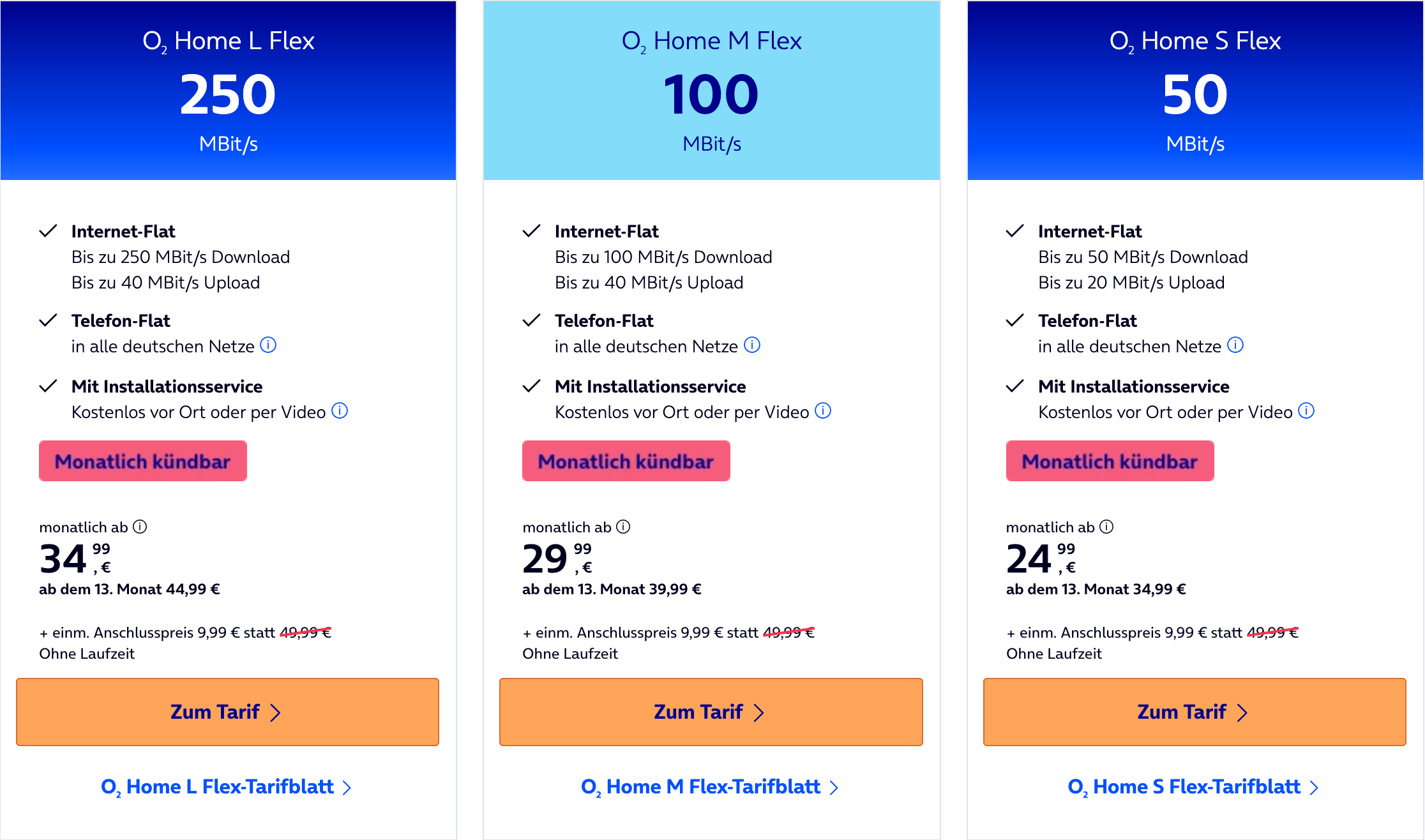
Task: Show price info icon next to 29,99 € monatlich ab
Action: [623, 527]
